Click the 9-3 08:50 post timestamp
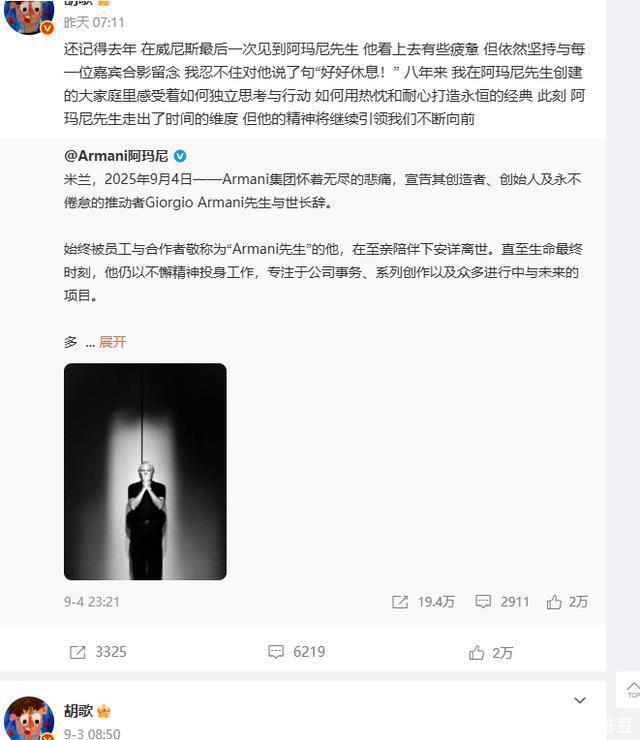 92,733
